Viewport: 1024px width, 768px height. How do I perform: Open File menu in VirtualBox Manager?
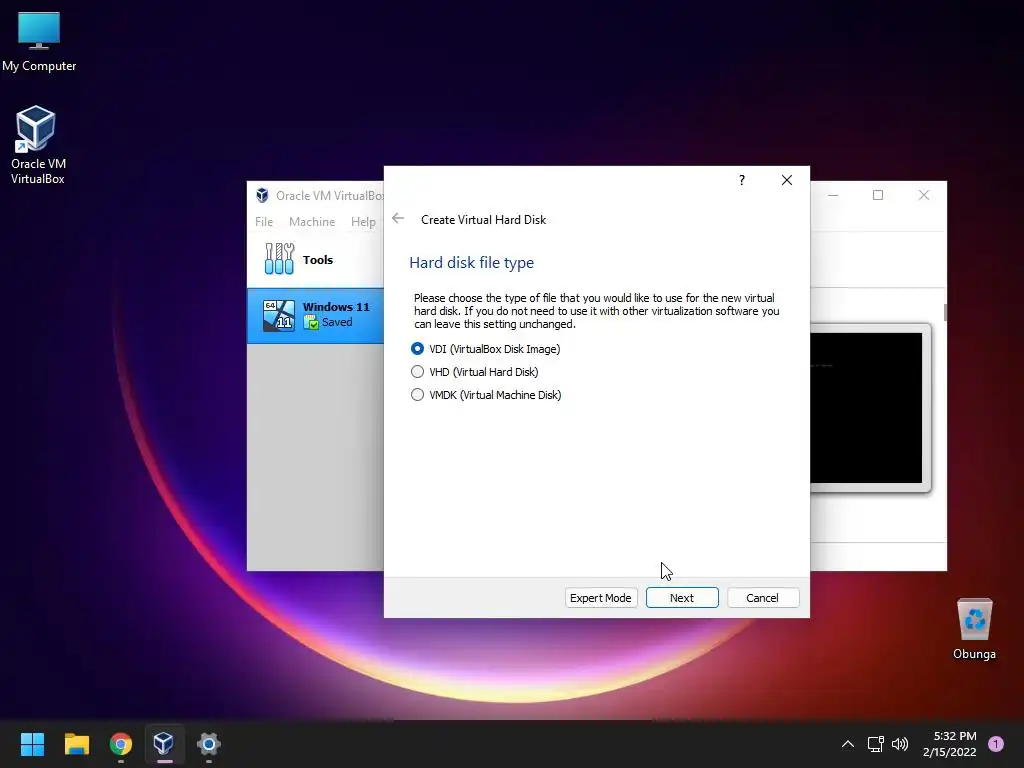(264, 221)
